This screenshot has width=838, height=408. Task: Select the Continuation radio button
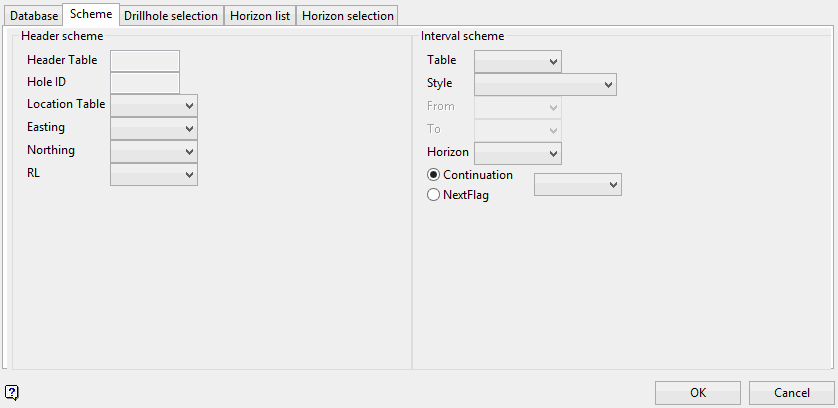pyautogui.click(x=433, y=175)
